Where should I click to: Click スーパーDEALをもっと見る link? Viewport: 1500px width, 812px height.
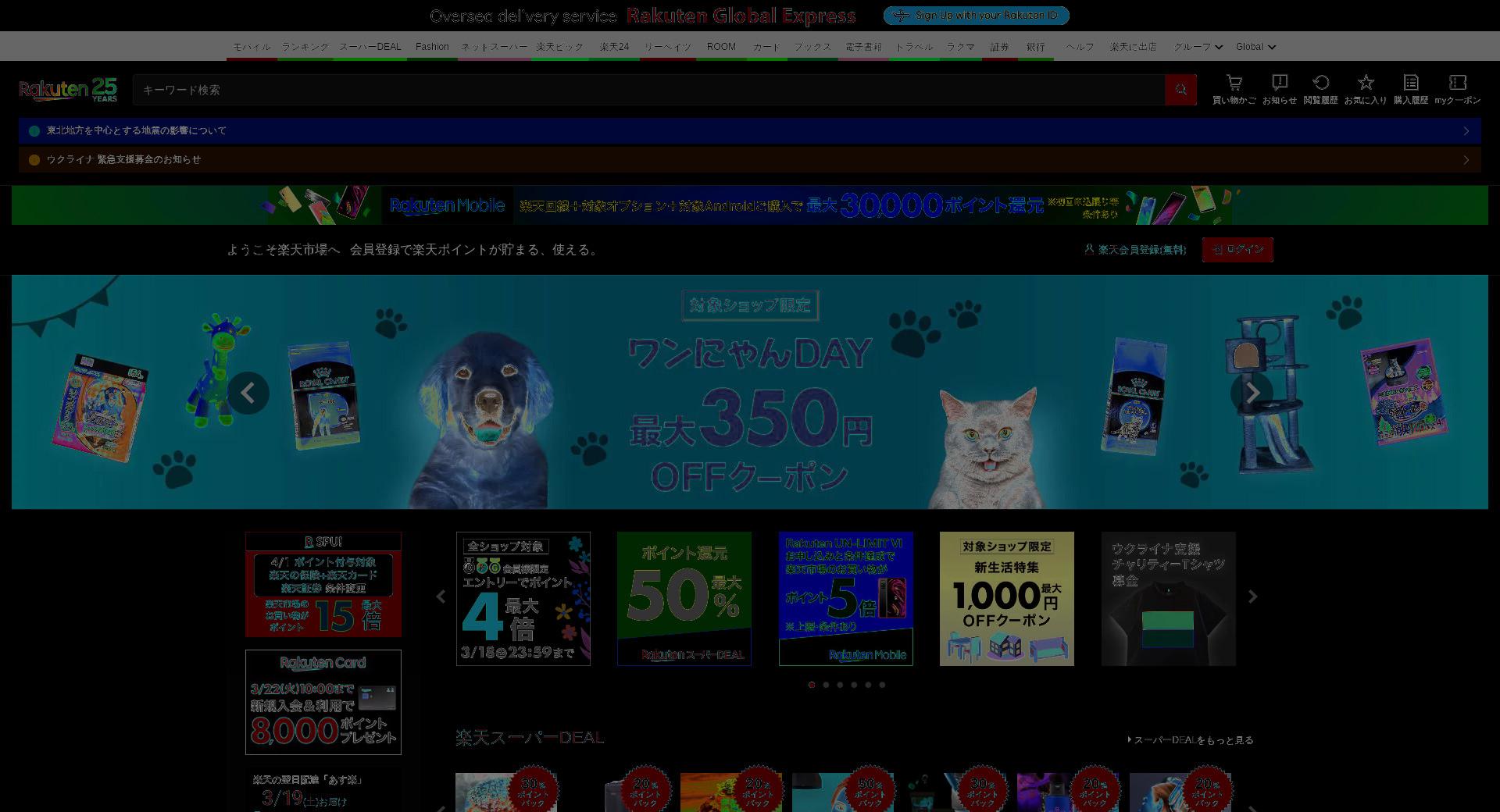(1191, 740)
